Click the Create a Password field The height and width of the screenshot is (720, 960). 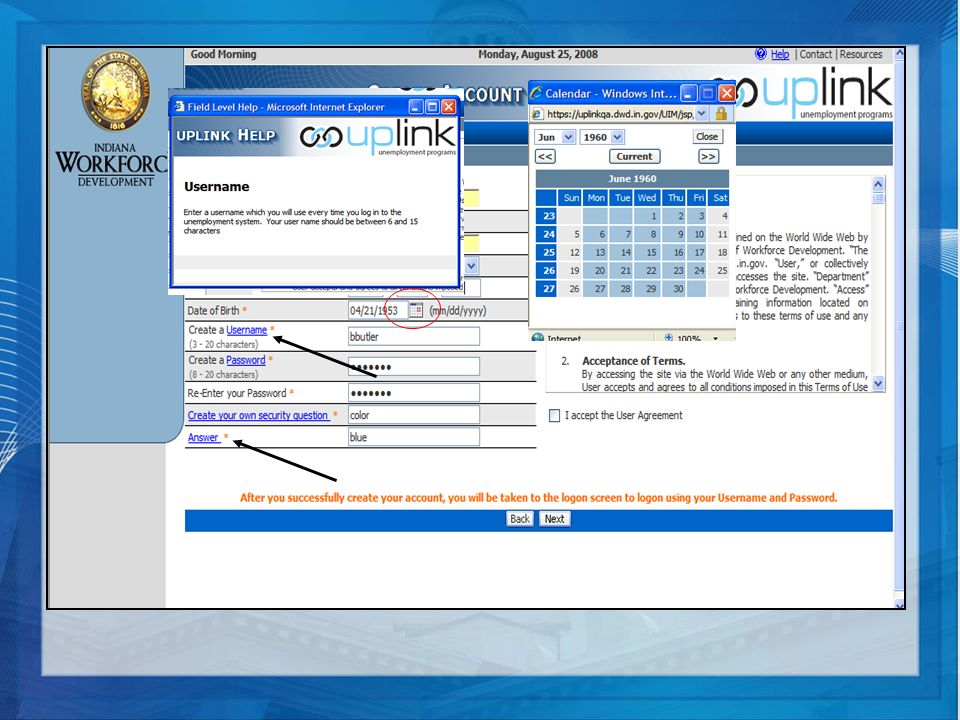pyautogui.click(x=413, y=367)
